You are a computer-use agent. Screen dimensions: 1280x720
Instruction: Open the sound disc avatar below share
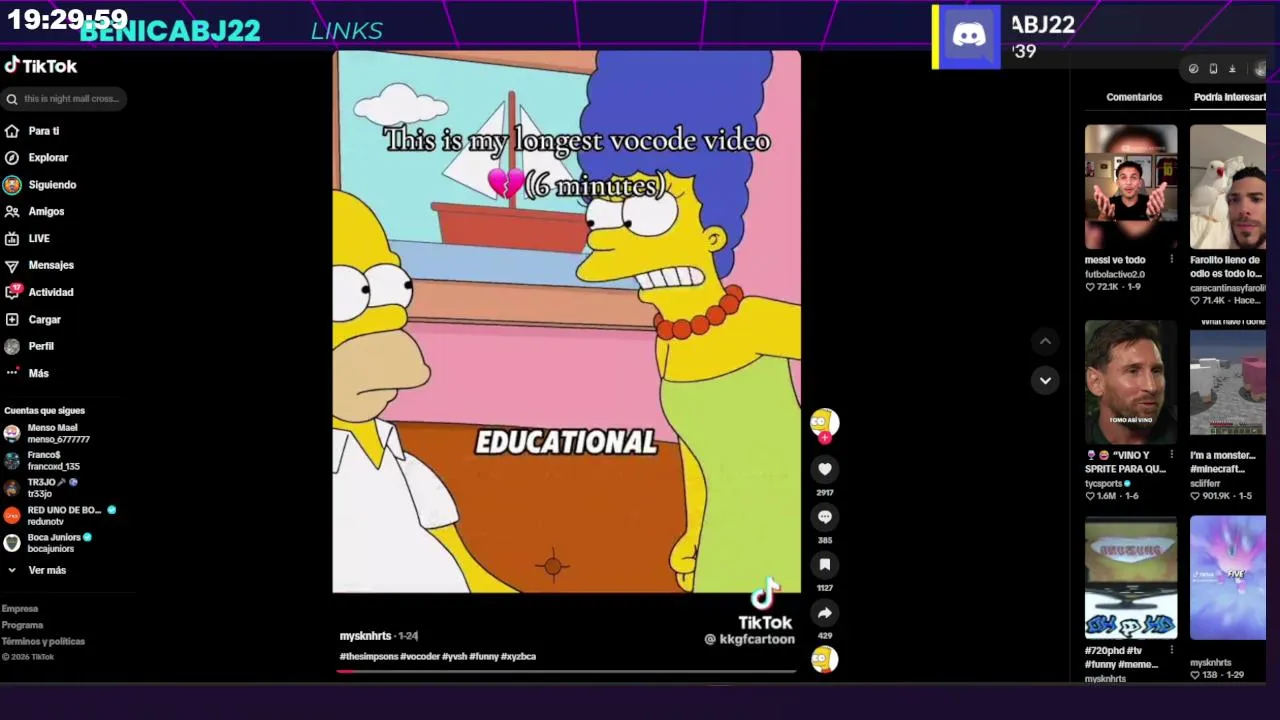[824, 659]
